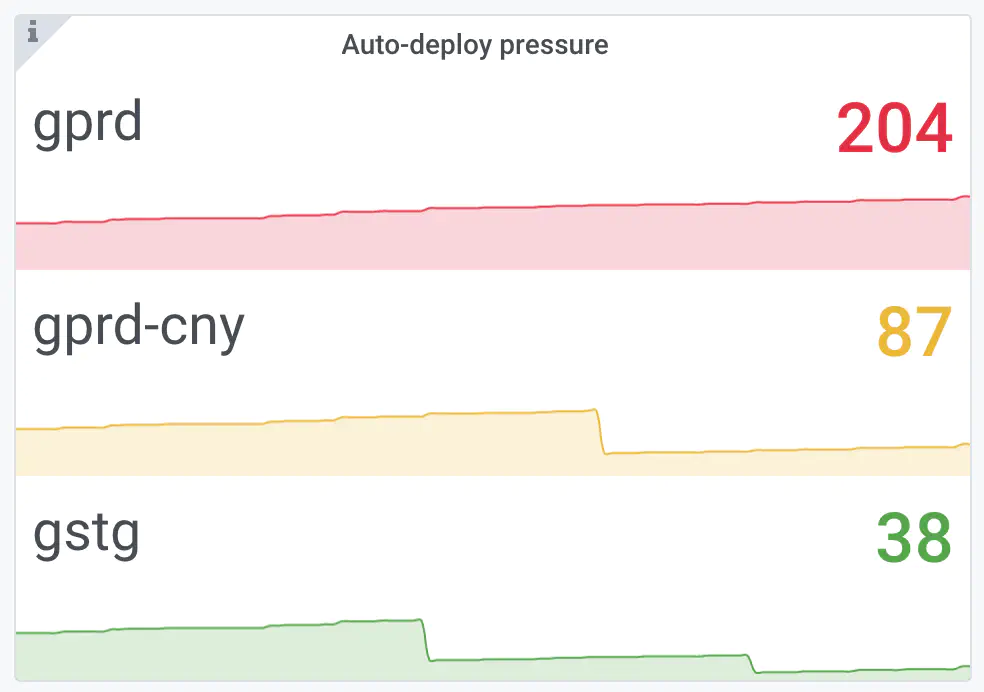
Task: Select the gprd-cny environment label
Action: click(139, 329)
